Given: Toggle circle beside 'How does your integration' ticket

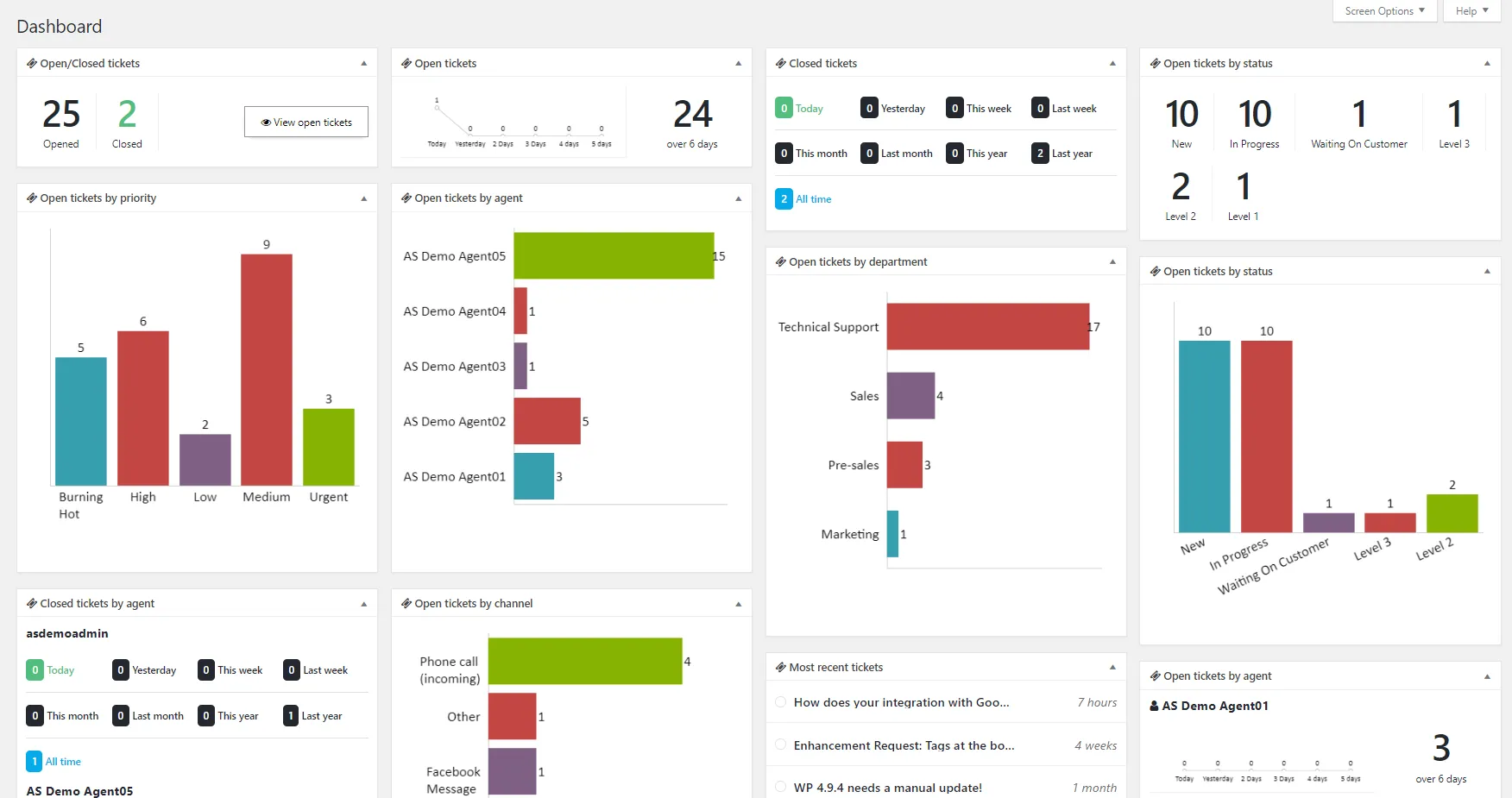Looking at the screenshot, I should 781,702.
